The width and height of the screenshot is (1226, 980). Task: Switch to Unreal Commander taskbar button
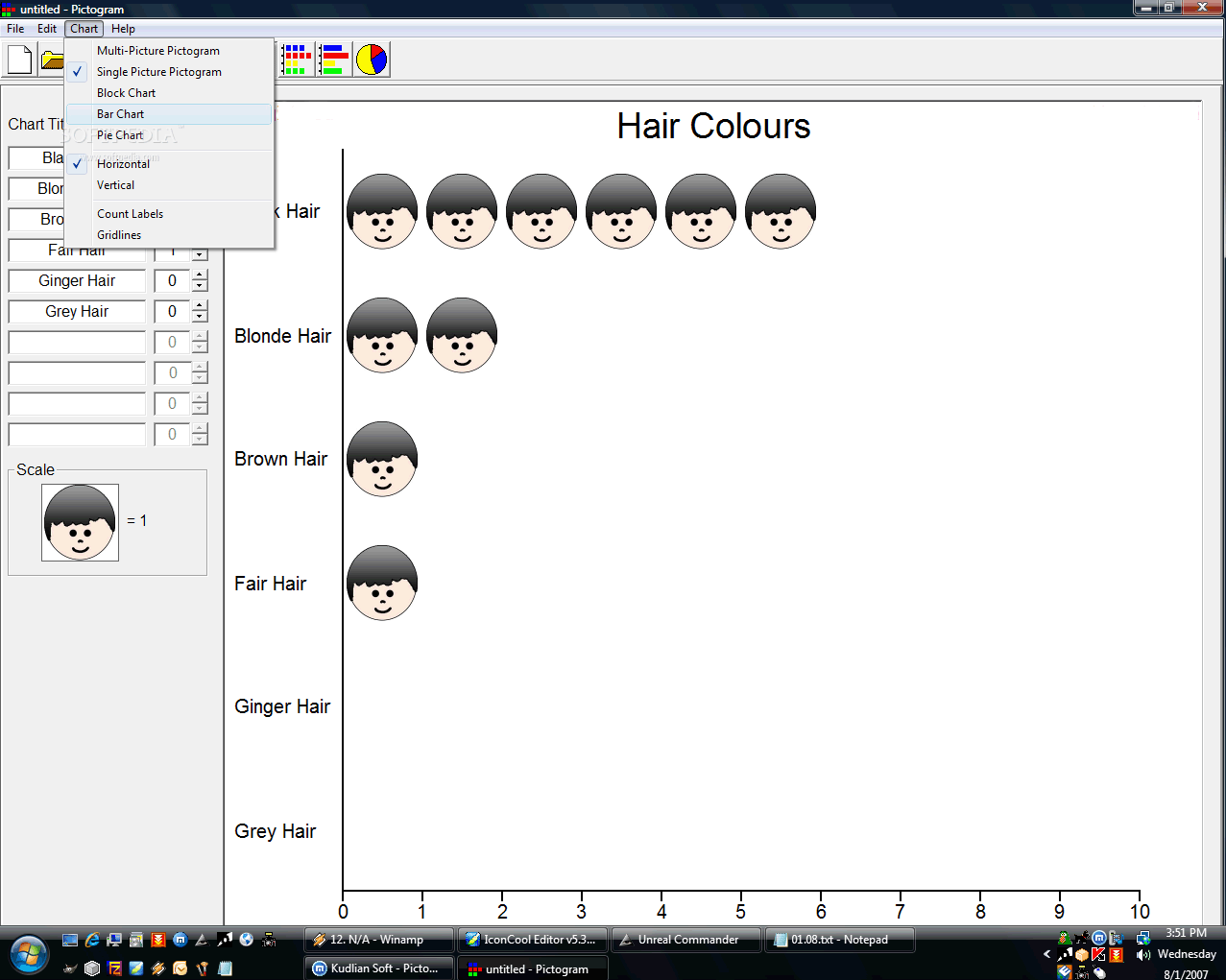(x=685, y=940)
